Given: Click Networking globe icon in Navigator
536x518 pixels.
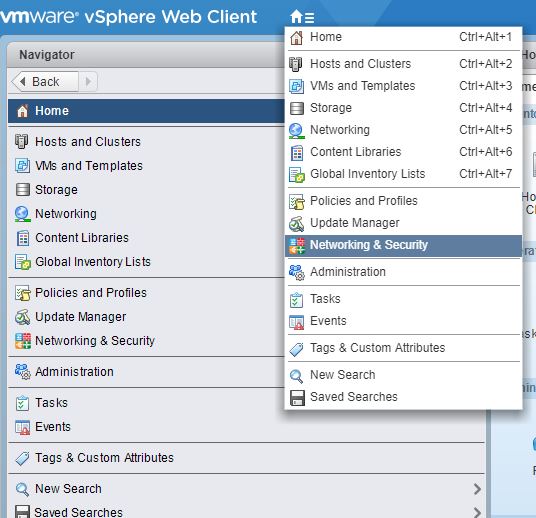Looking at the screenshot, I should (x=23, y=214).
